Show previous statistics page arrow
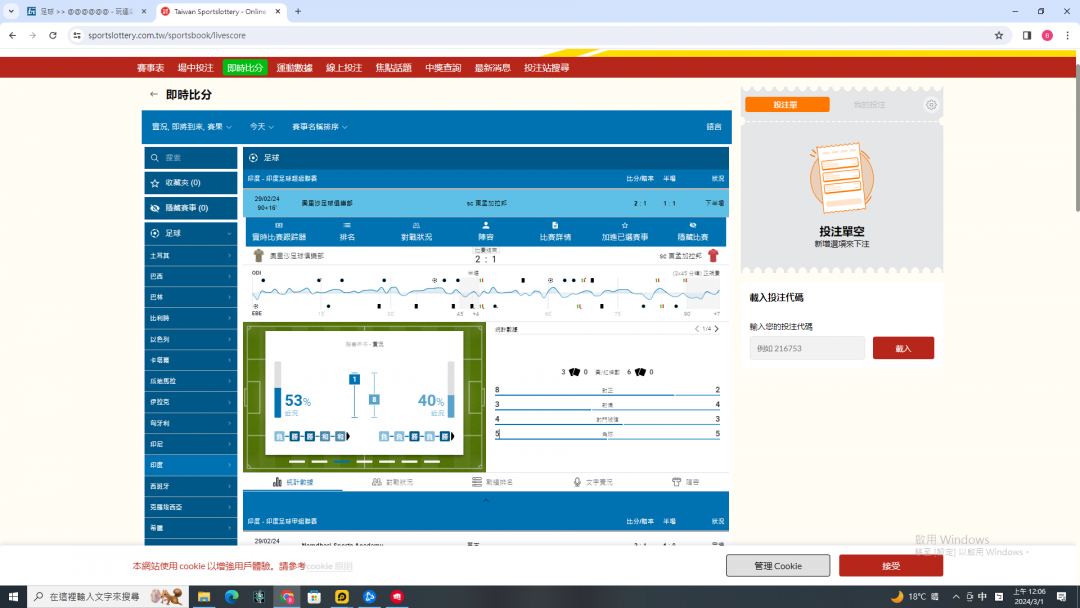This screenshot has width=1080, height=608. coord(696,329)
